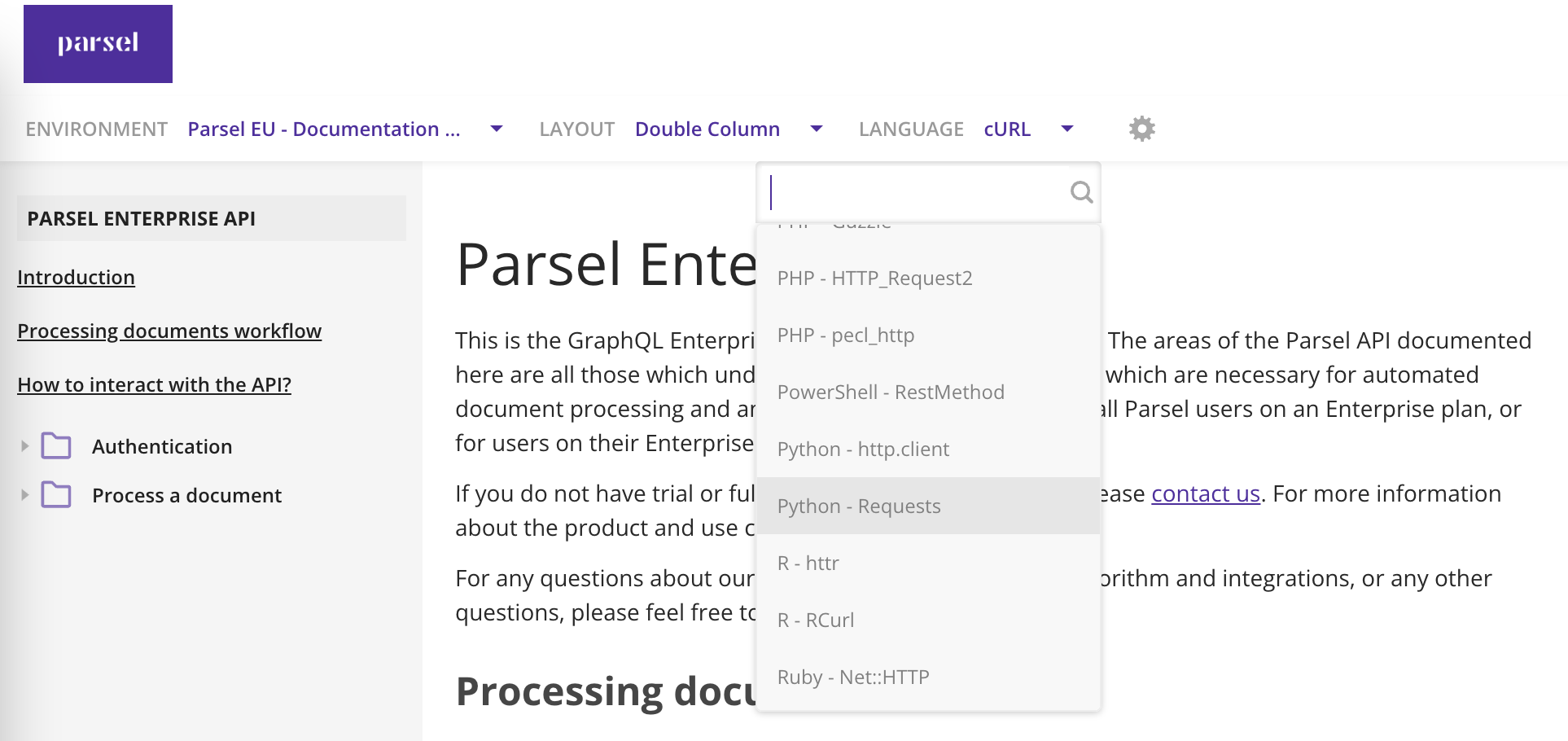Click the cURL language value
The image size is (1568, 741).
pos(1007,129)
